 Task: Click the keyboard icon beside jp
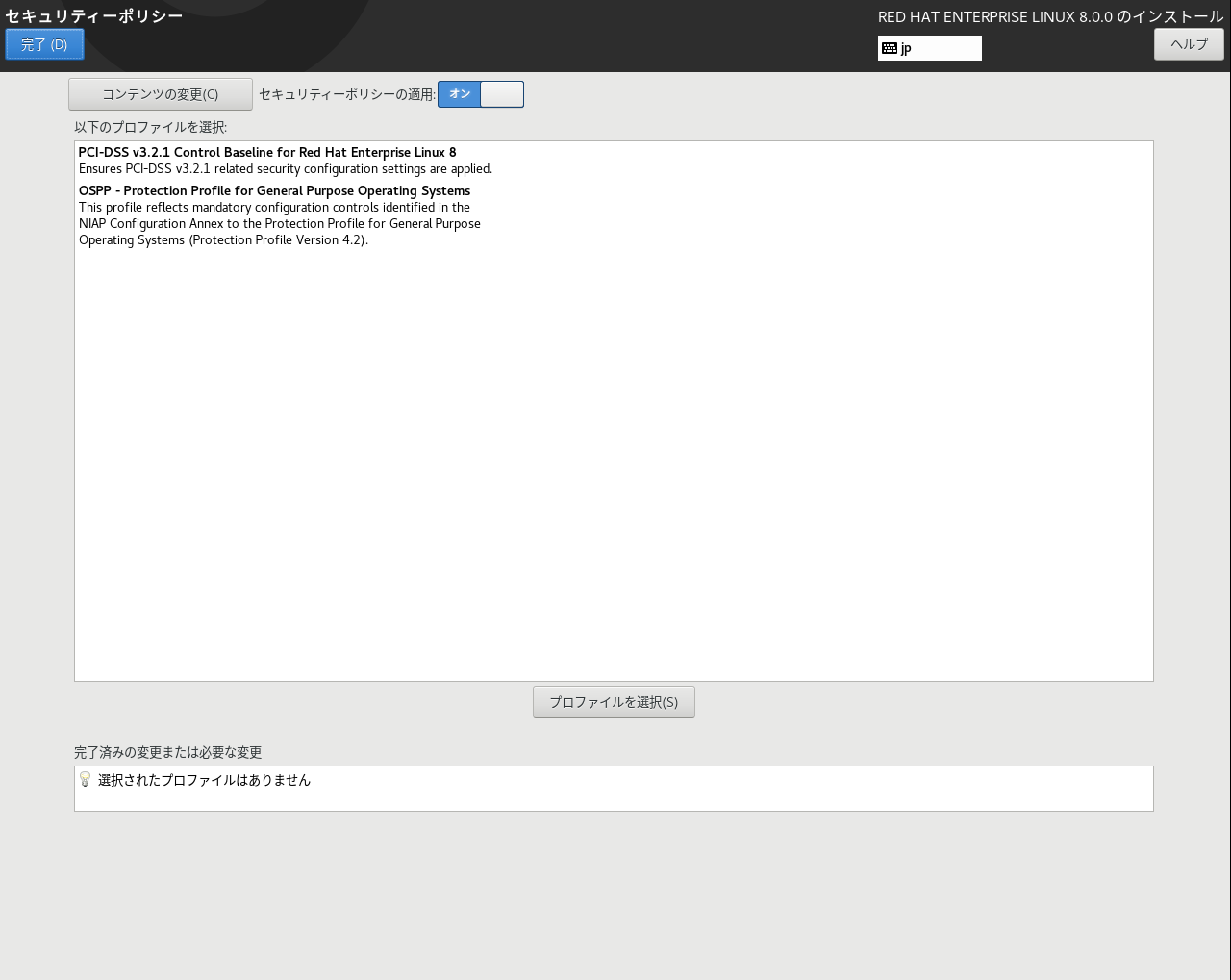890,48
